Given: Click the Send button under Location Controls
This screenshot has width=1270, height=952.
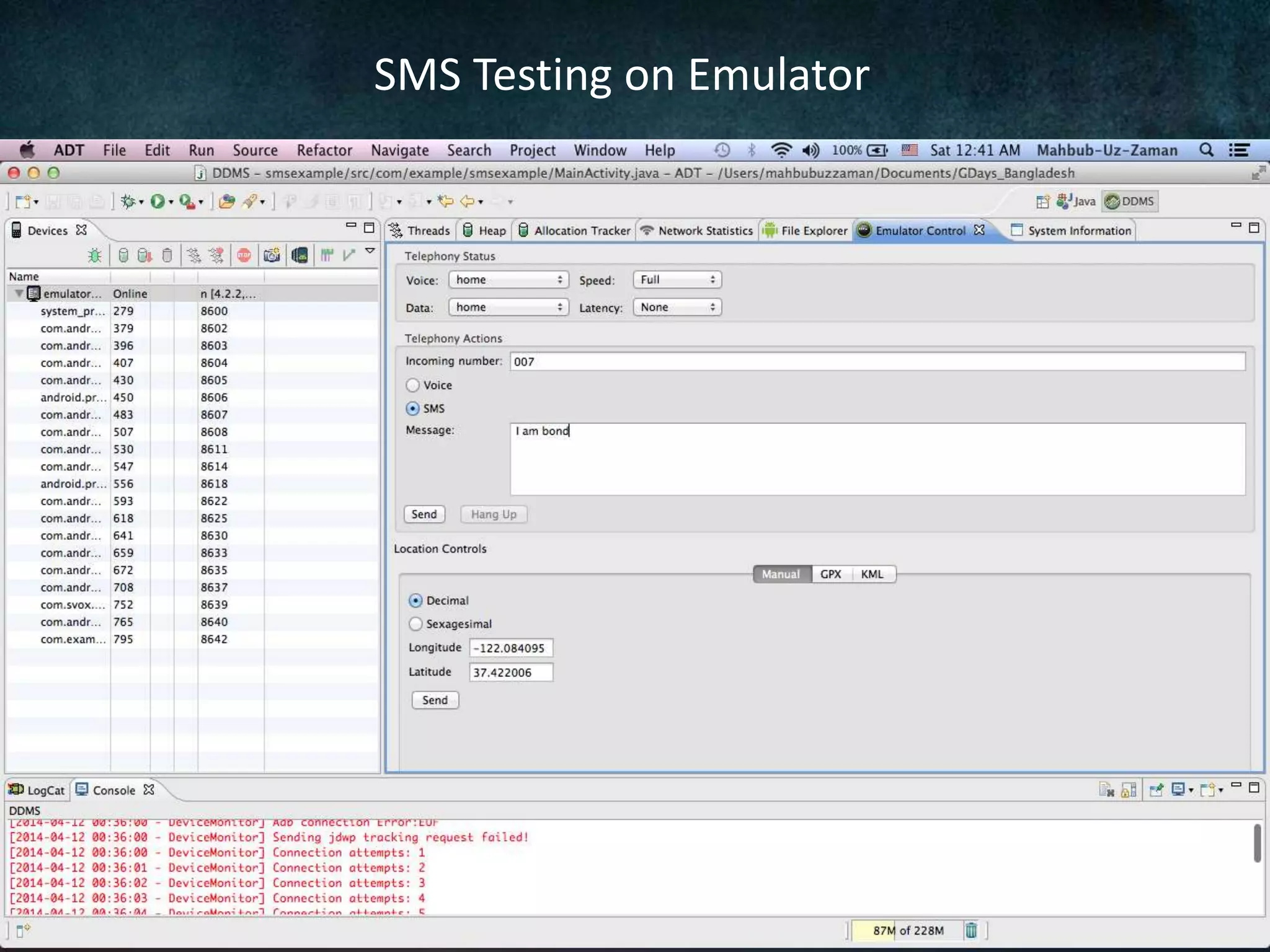Looking at the screenshot, I should (x=435, y=700).
